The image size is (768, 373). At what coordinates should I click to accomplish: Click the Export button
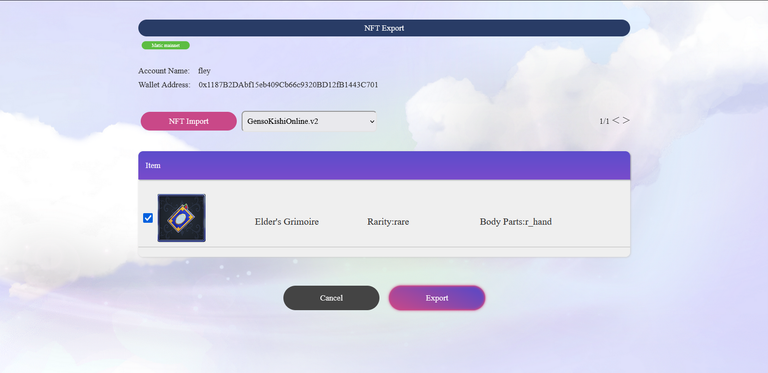[x=437, y=298]
